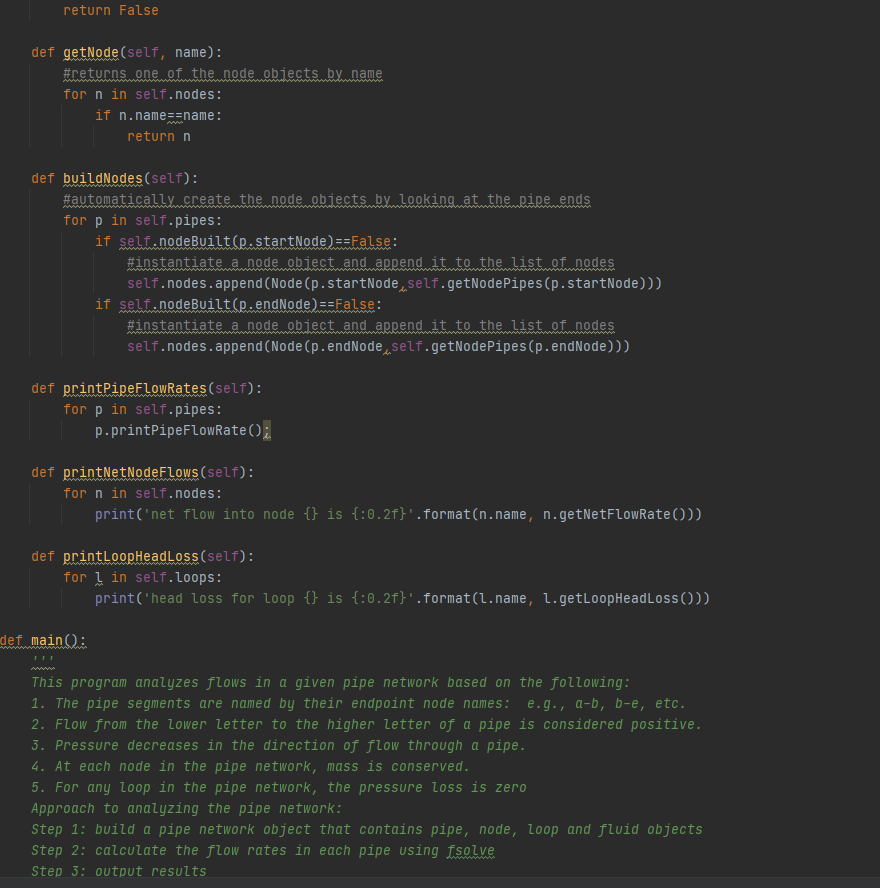Viewport: 880px width, 888px height.
Task: Click the getNode function definition name
Action: [90, 52]
